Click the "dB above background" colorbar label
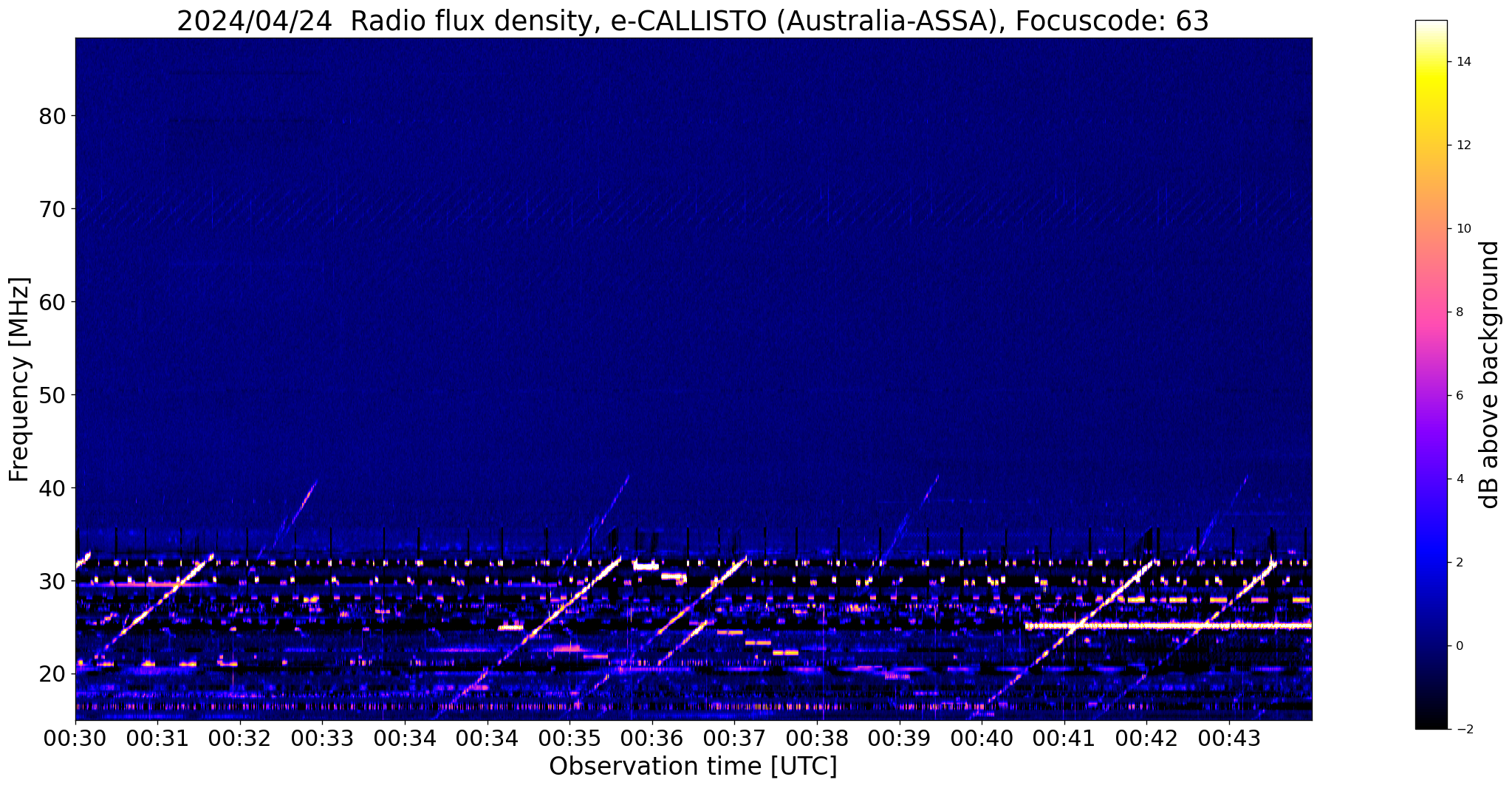The height and width of the screenshot is (788, 1512). click(1489, 374)
